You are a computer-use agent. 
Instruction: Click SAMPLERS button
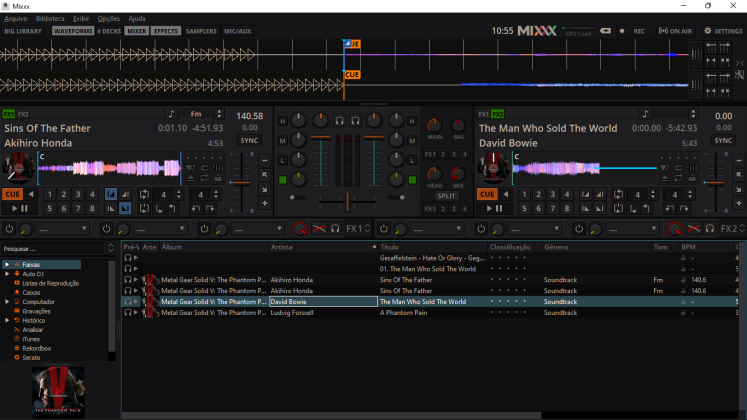(201, 31)
